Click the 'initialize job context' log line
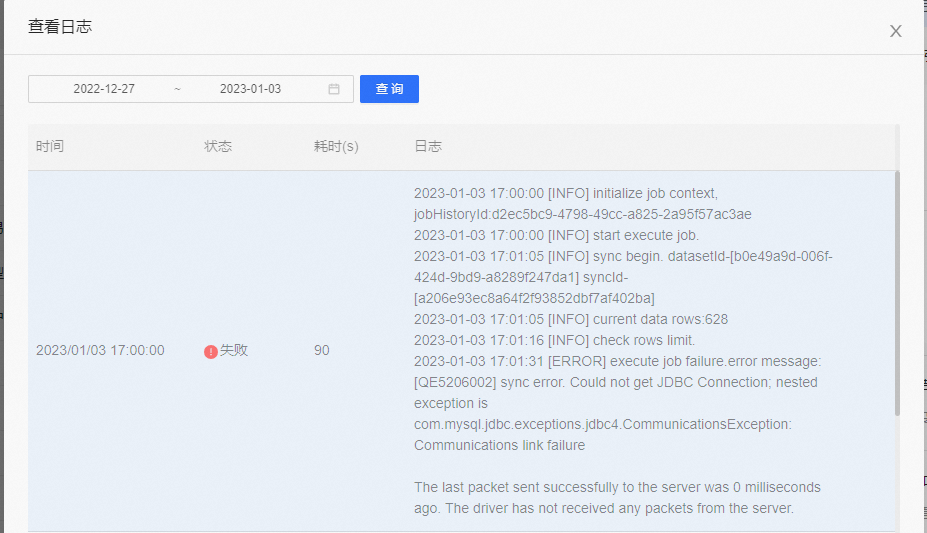This screenshot has height=533, width=927. tap(565, 193)
